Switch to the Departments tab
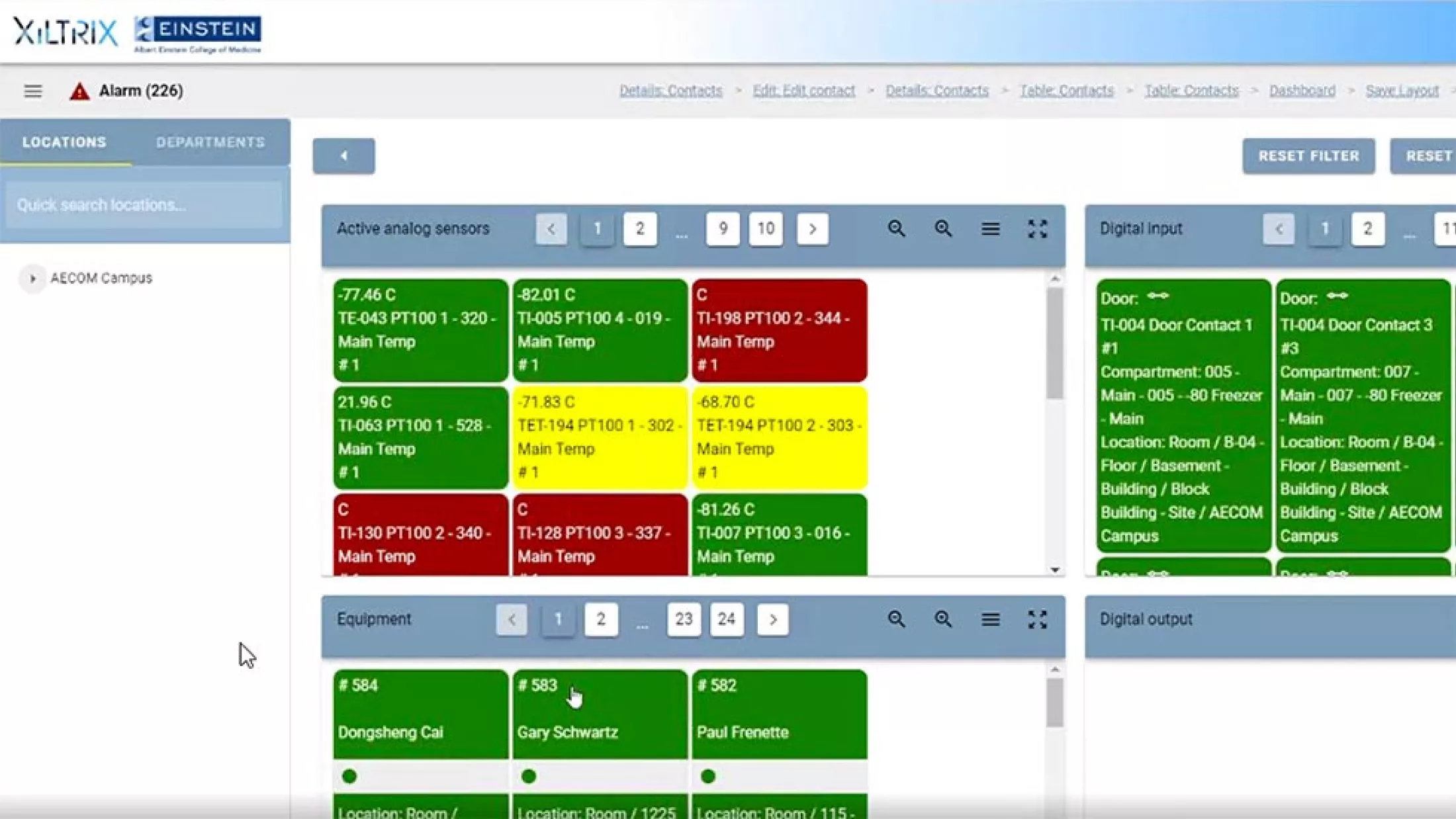 point(210,142)
